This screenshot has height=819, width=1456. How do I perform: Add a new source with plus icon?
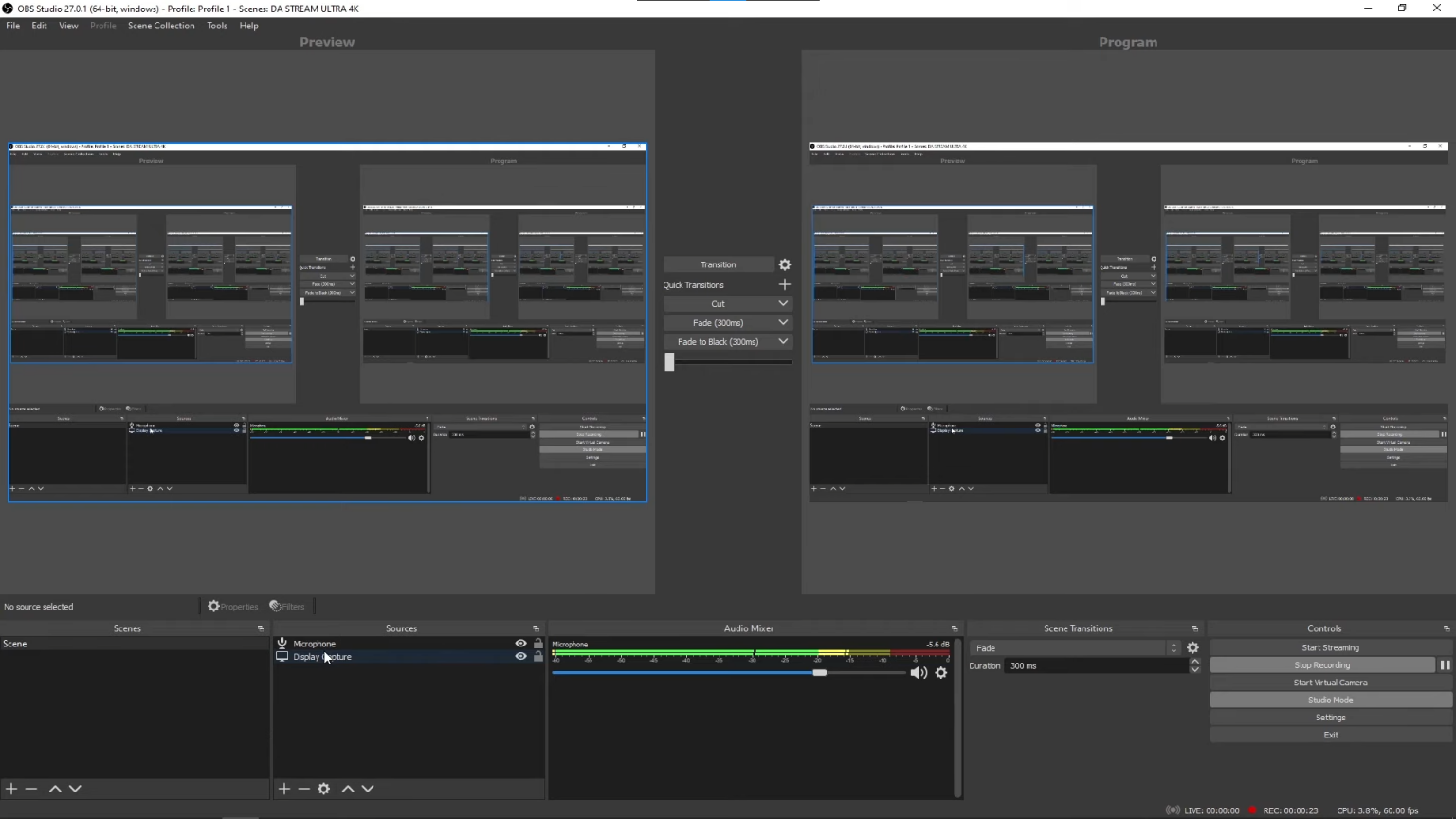(x=283, y=789)
